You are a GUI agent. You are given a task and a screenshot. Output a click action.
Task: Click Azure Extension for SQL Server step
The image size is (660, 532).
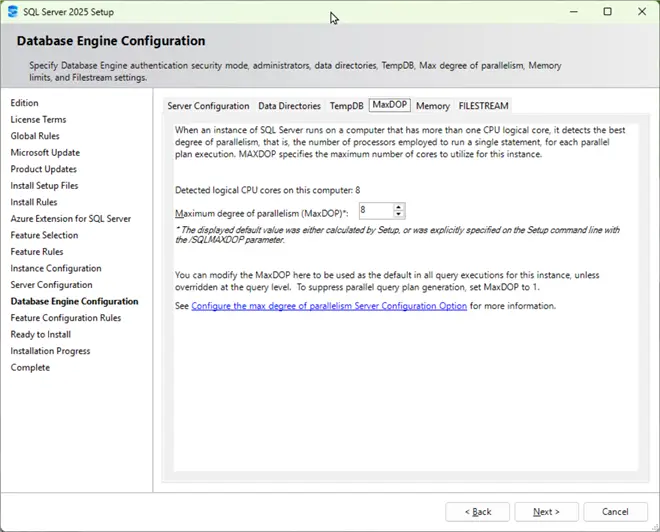[71, 219]
